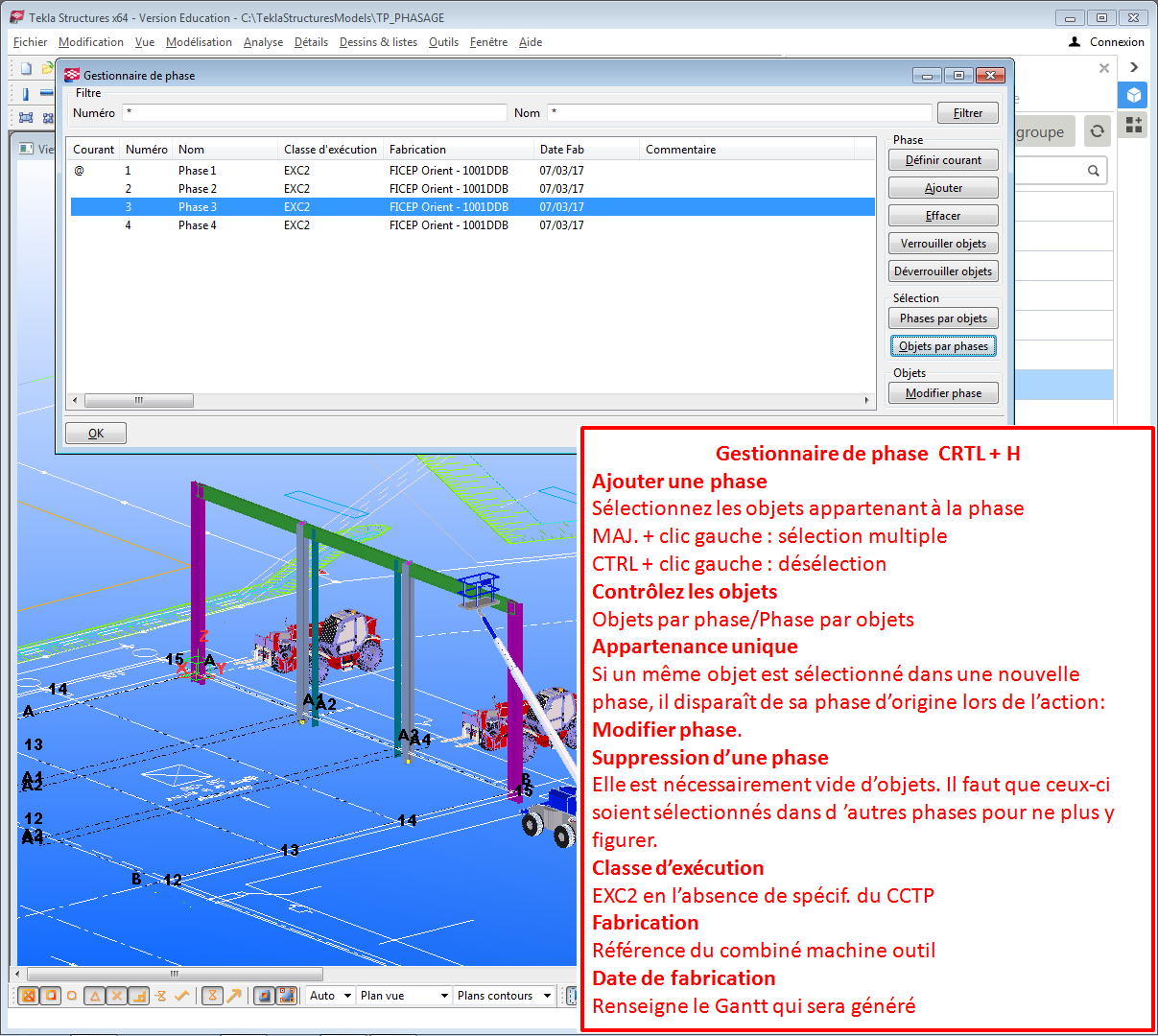Open the Aide menu
The width and height of the screenshot is (1158, 1036).
[531, 42]
